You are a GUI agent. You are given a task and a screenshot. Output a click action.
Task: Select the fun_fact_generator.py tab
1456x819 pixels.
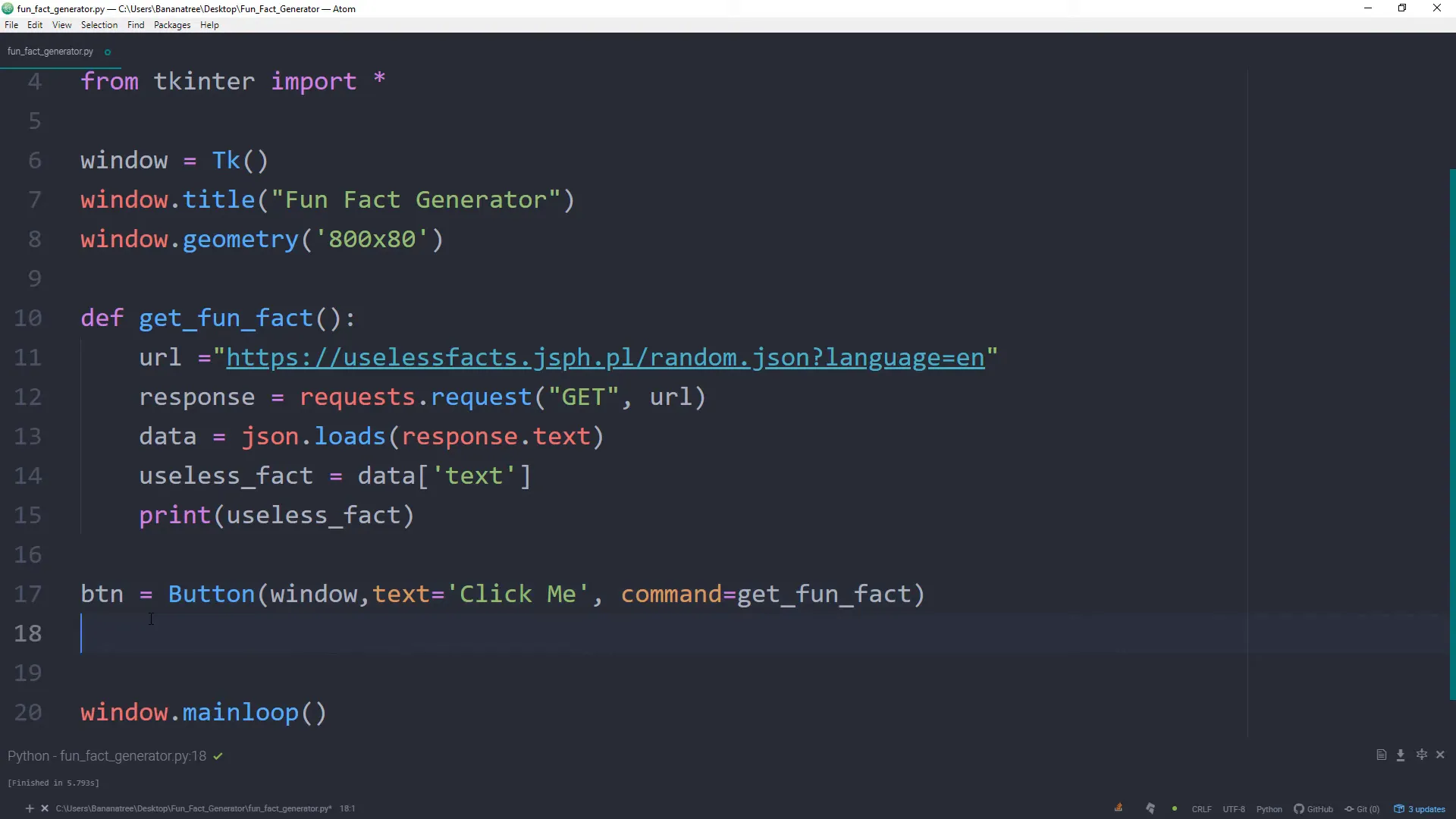point(50,52)
